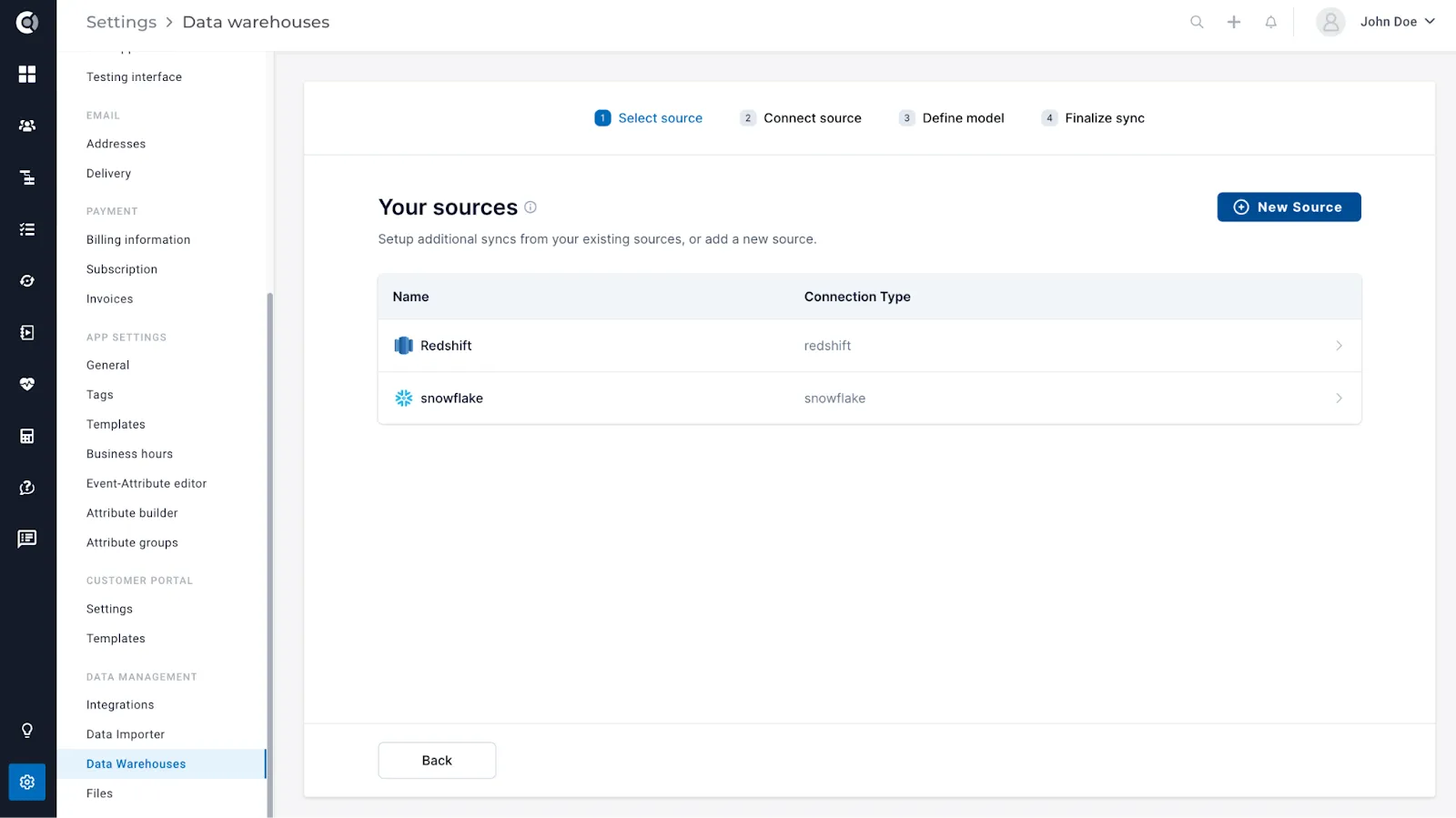The width and height of the screenshot is (1456, 818).
Task: Click the Back button
Action: [437, 761]
